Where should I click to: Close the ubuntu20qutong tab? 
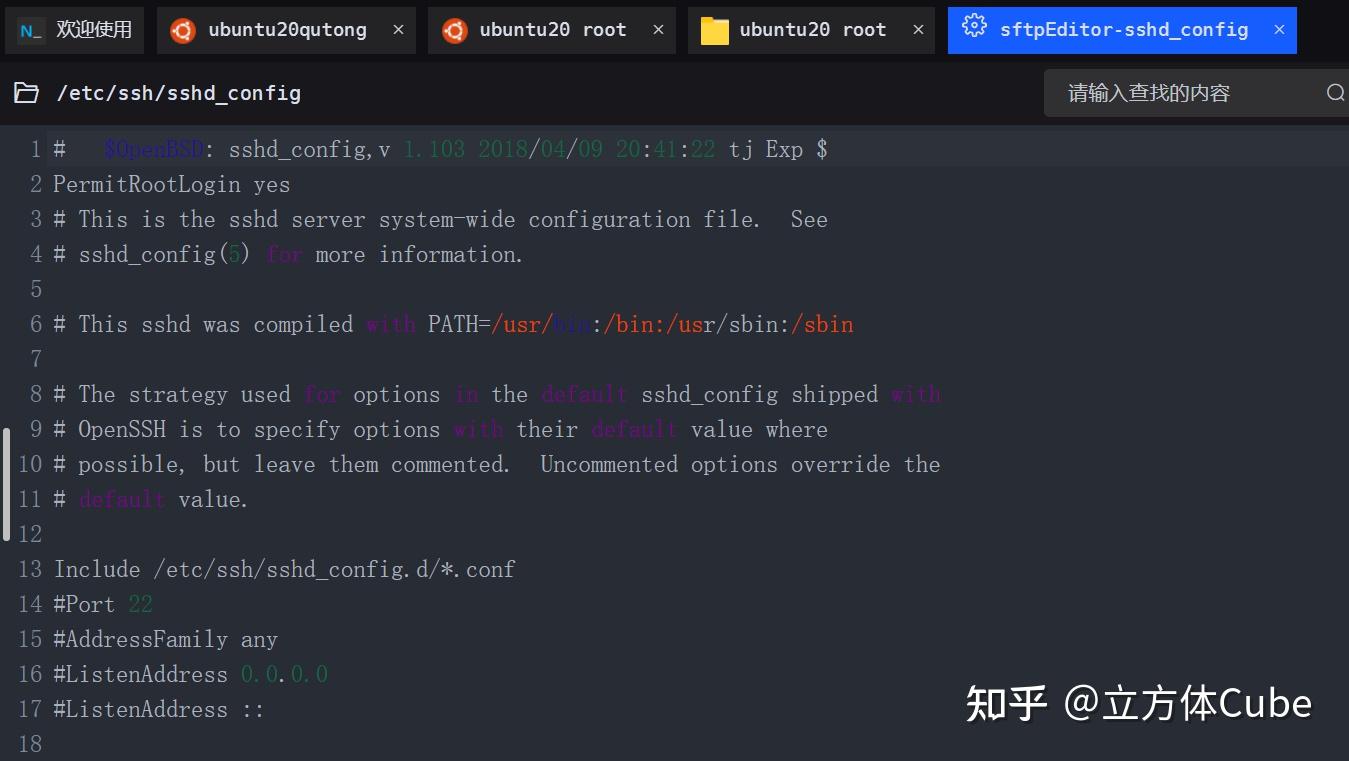(398, 30)
